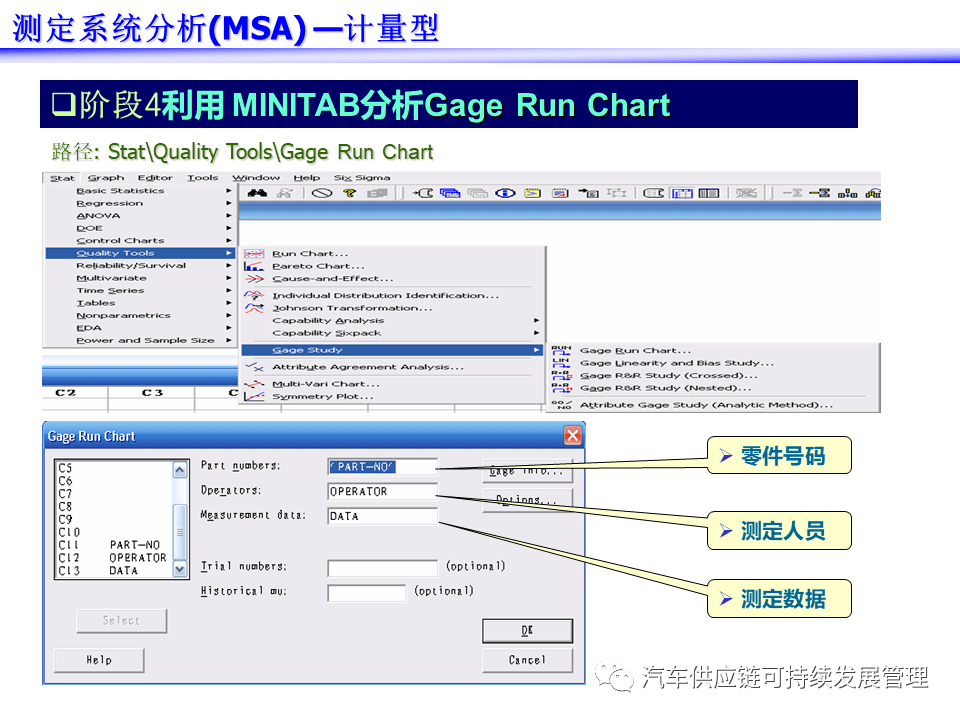Click the GO/NO icon for Attribute Gage Study

pos(561,404)
